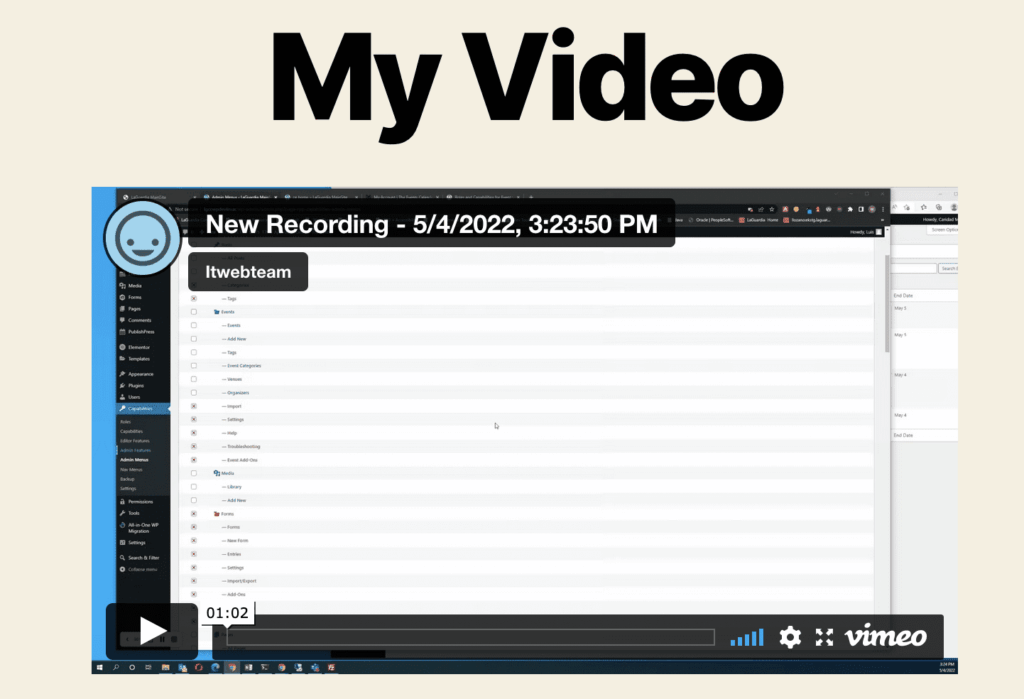The height and width of the screenshot is (699, 1024).
Task: Toggle the Library checkbox
Action: pos(193,487)
